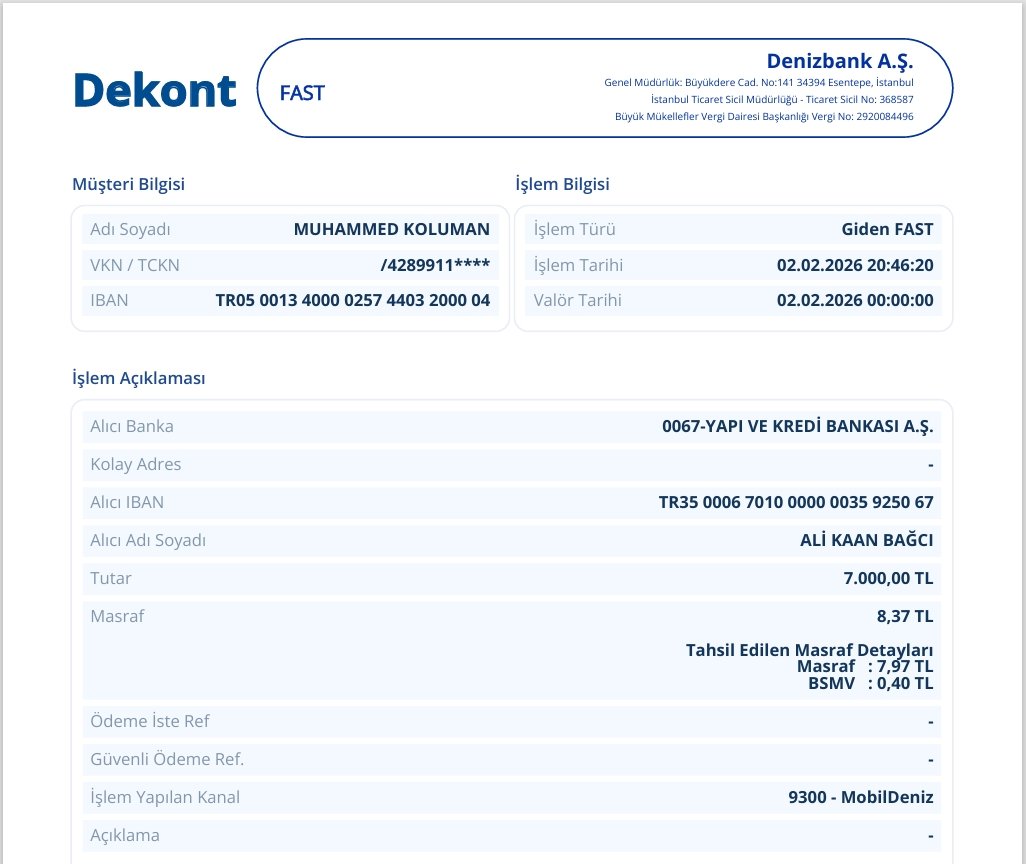Image resolution: width=1026 pixels, height=864 pixels.
Task: Select recipient name ALİ KAAN BAĞCI
Action: 866,540
